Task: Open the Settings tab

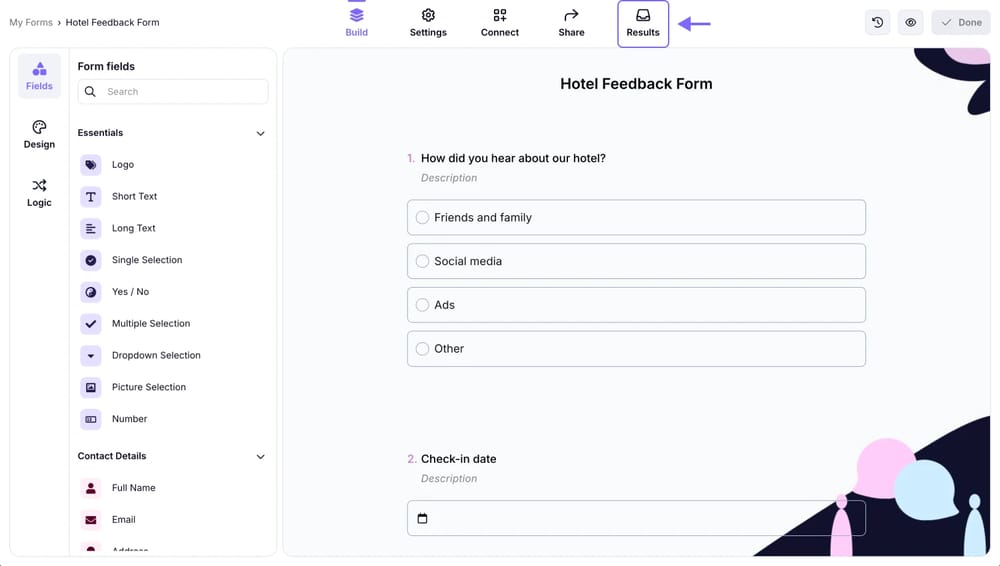Action: [x=428, y=23]
